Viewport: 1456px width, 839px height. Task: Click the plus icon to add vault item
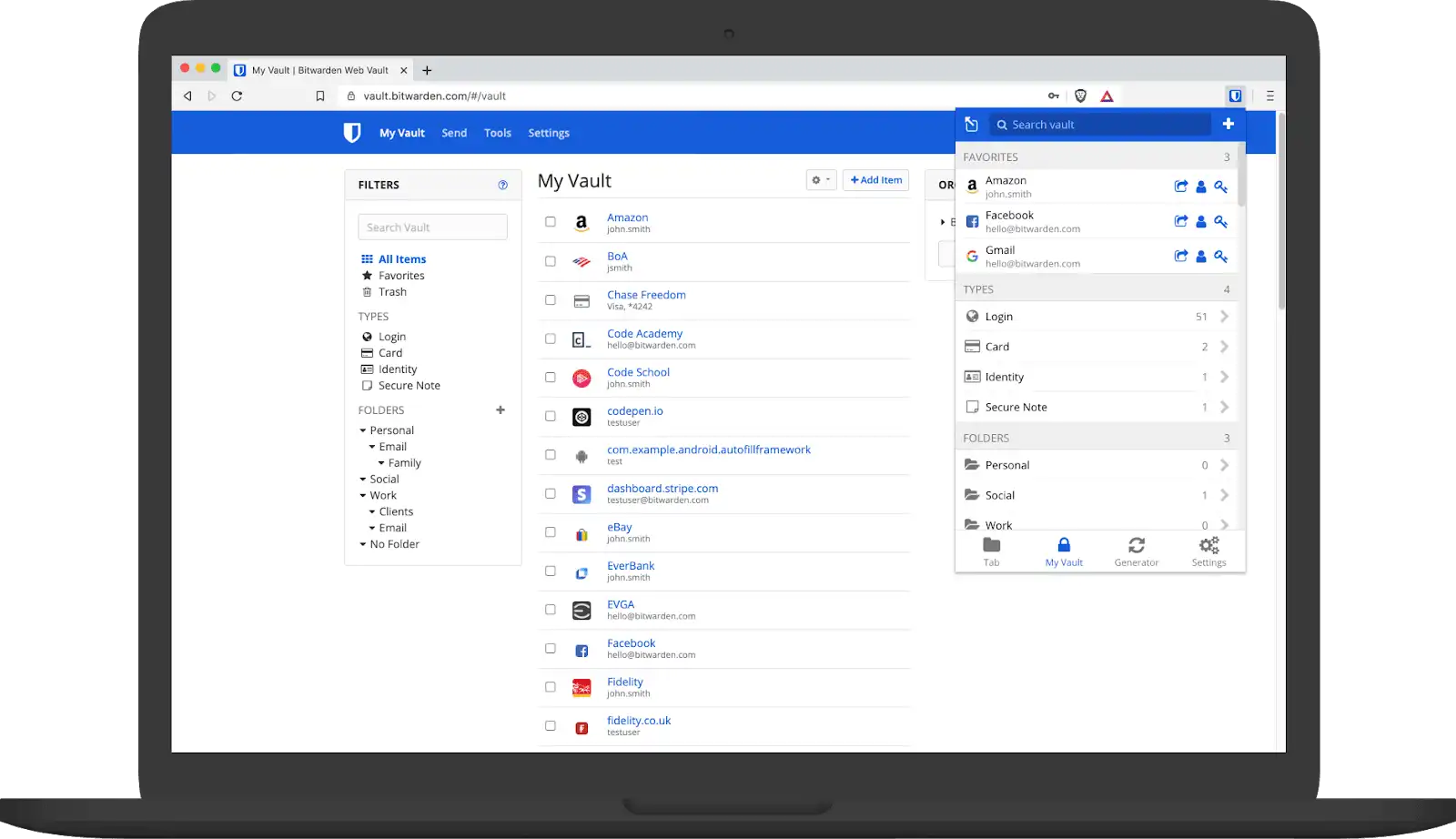point(1228,124)
